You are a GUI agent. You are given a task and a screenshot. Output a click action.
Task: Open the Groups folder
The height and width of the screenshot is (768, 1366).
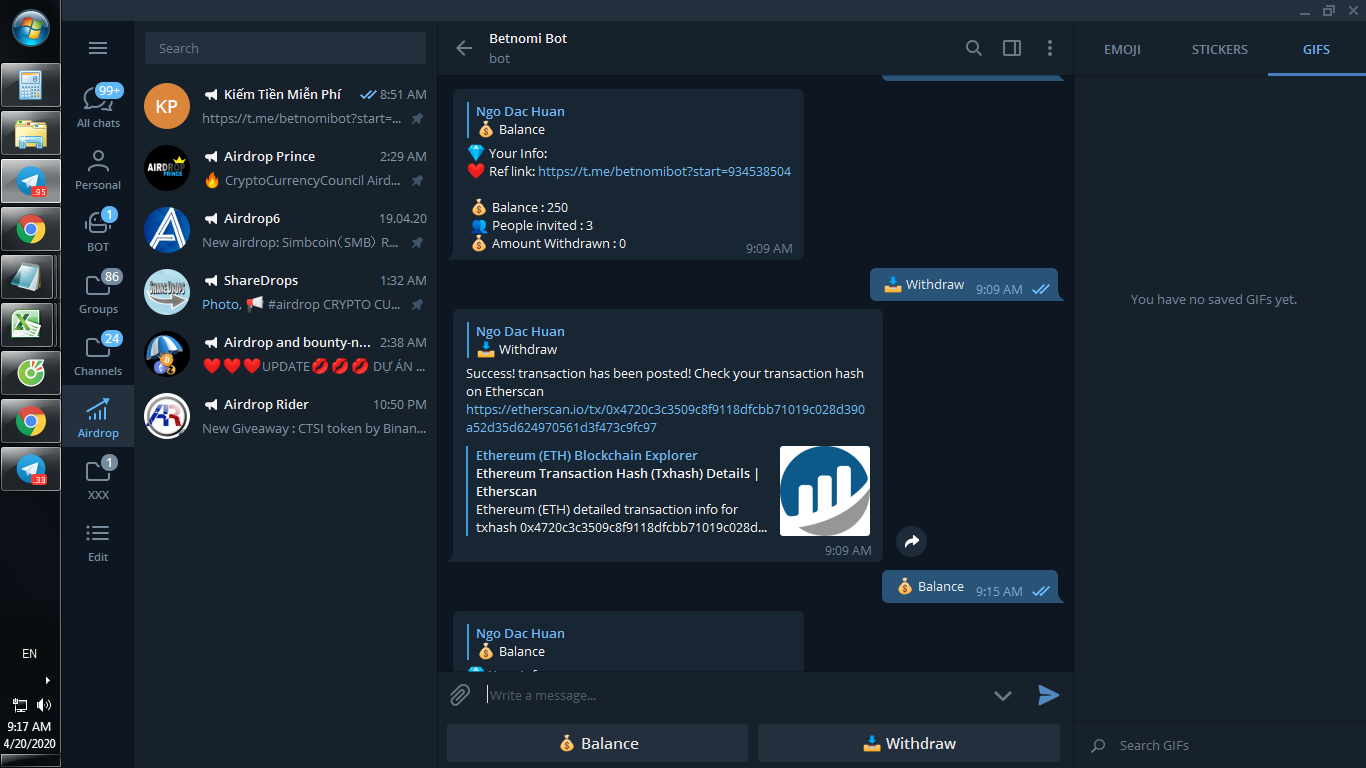tap(98, 293)
